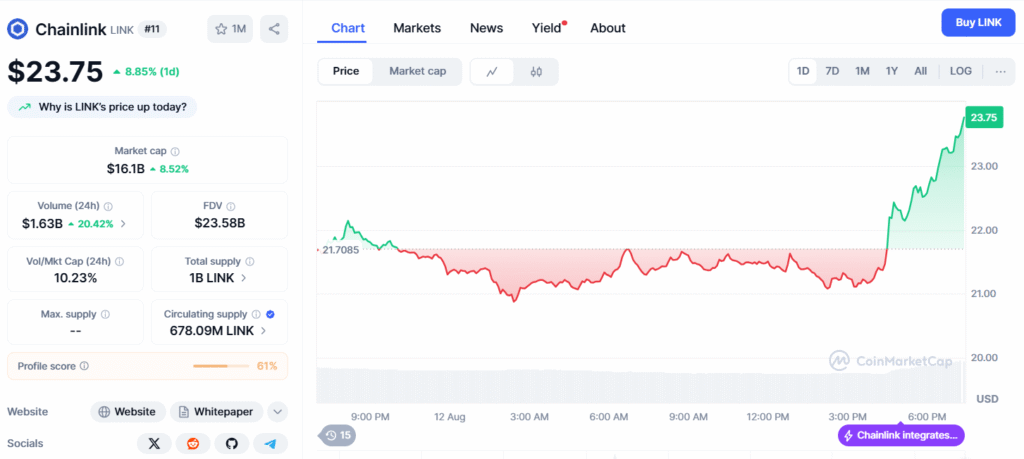Open the Whitepaper link button
Viewport: 1024px width, 459px height.
coord(217,412)
